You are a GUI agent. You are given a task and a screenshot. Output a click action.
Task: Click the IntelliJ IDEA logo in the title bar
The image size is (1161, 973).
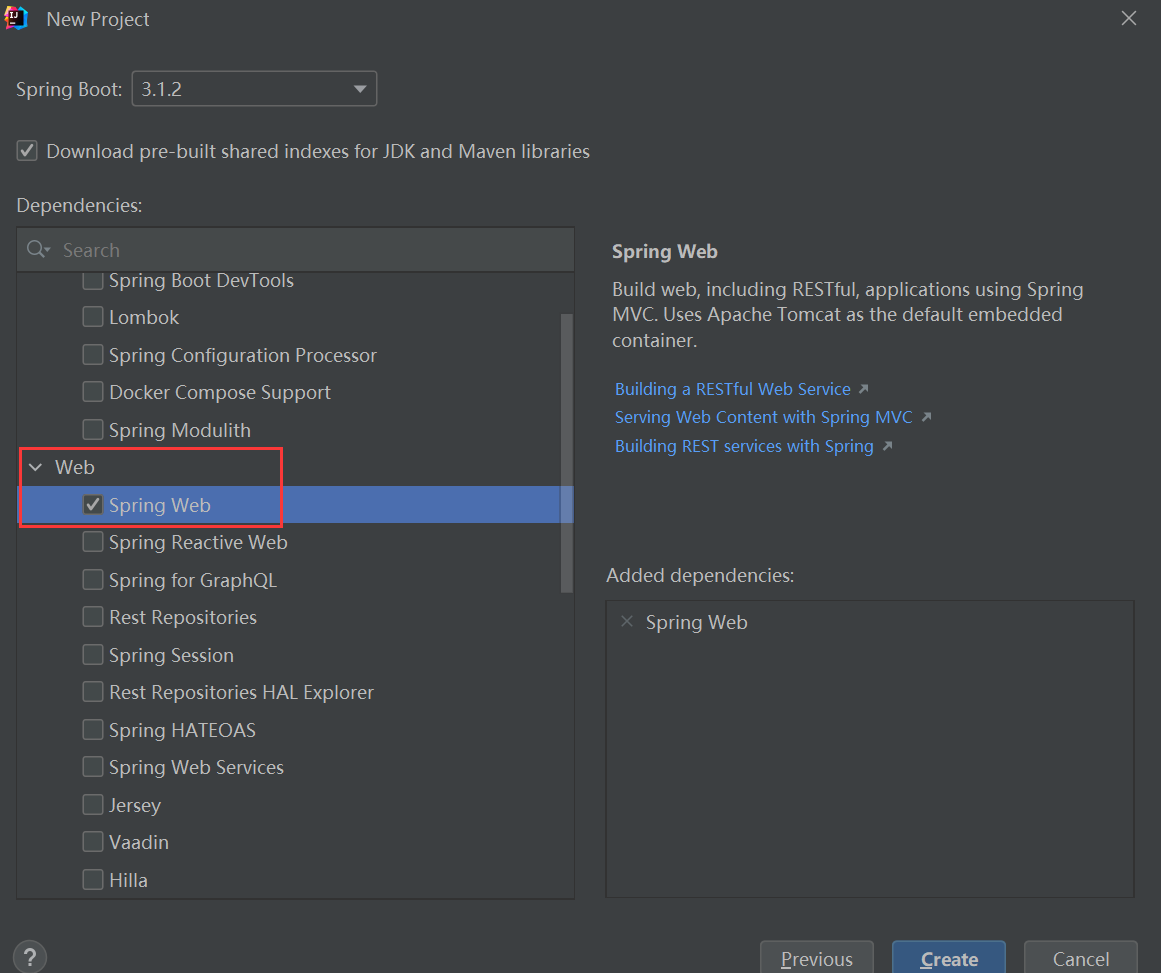point(18,17)
